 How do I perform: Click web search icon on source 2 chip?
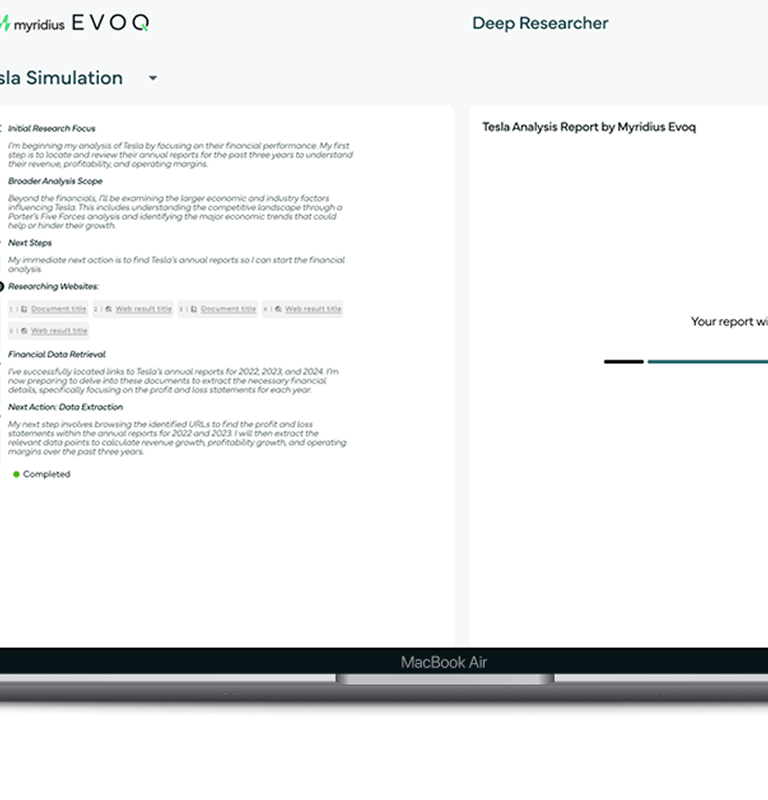click(108, 309)
